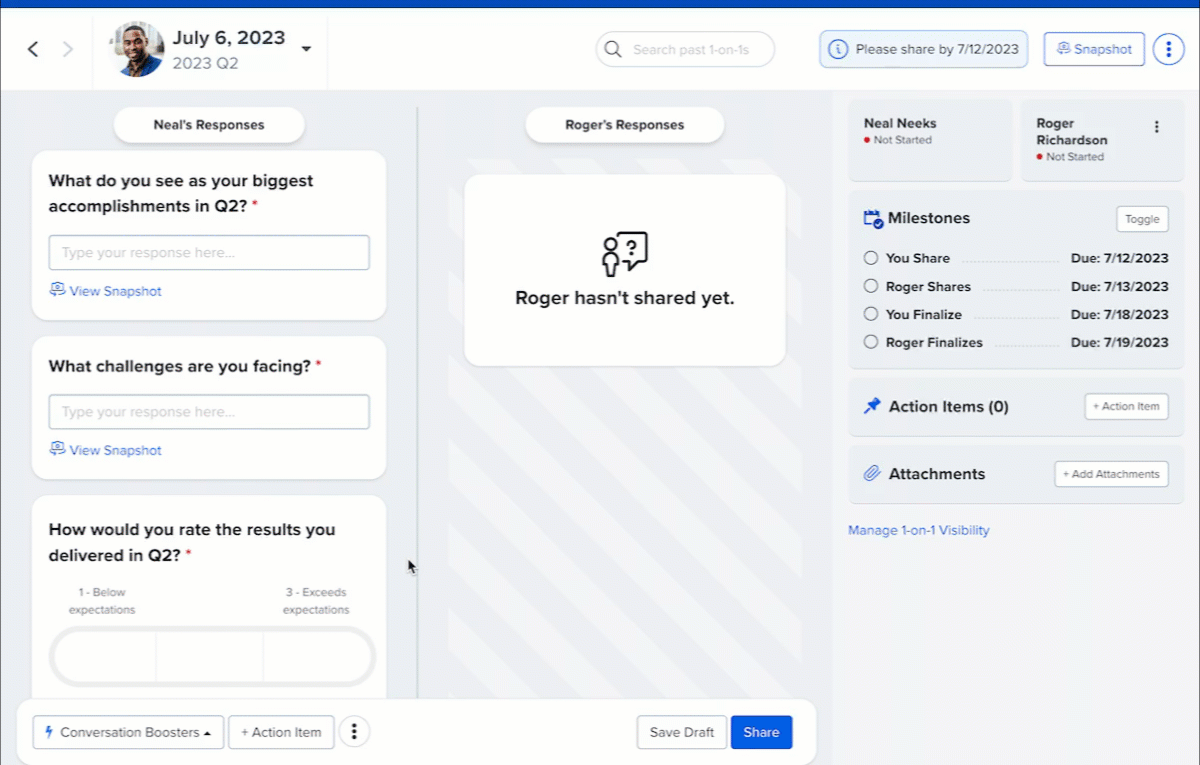Click the Roger Finalizes milestone label
This screenshot has height=765, width=1200.
click(x=934, y=342)
